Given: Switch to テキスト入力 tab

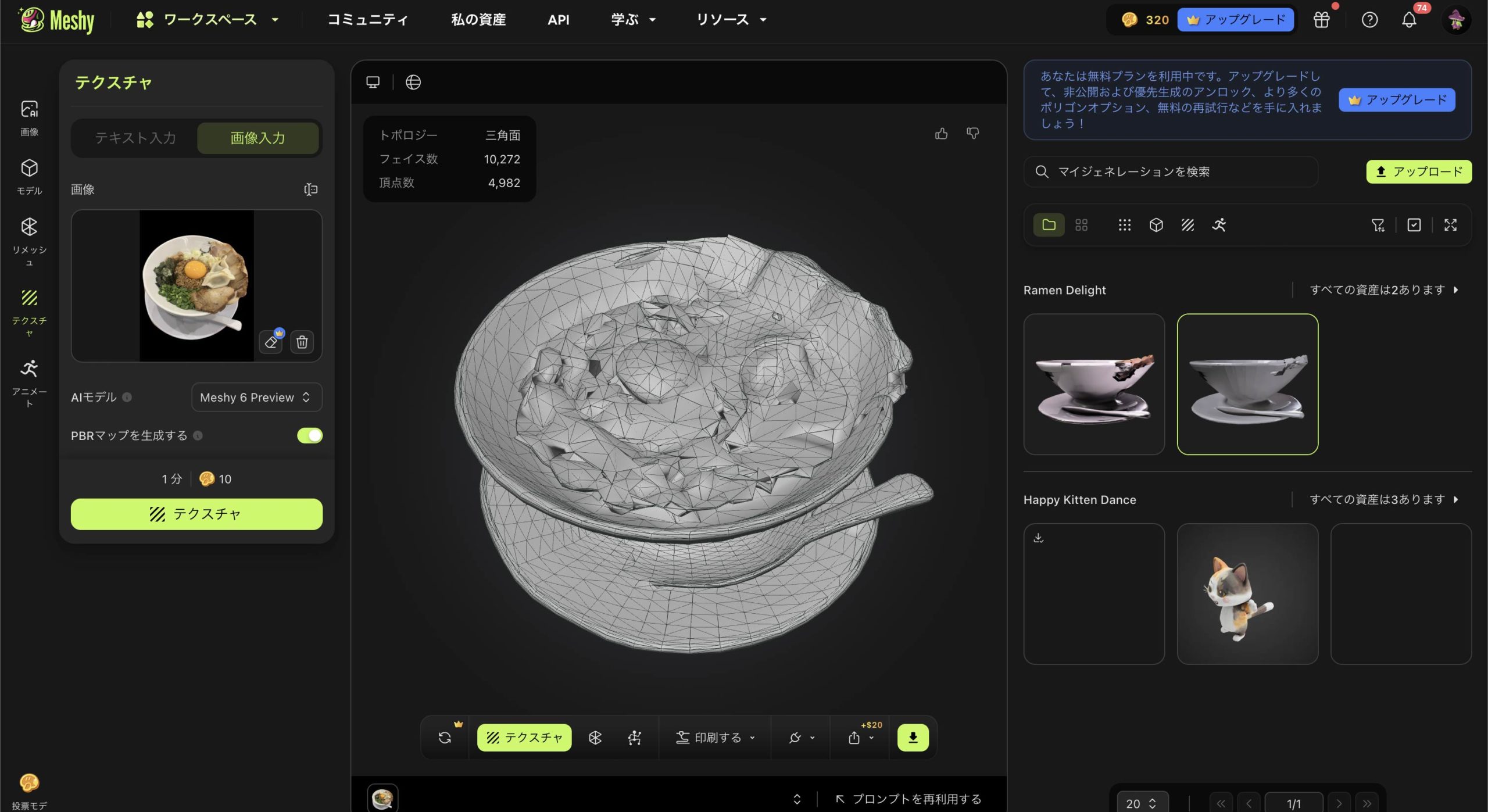Looking at the screenshot, I should pos(135,138).
